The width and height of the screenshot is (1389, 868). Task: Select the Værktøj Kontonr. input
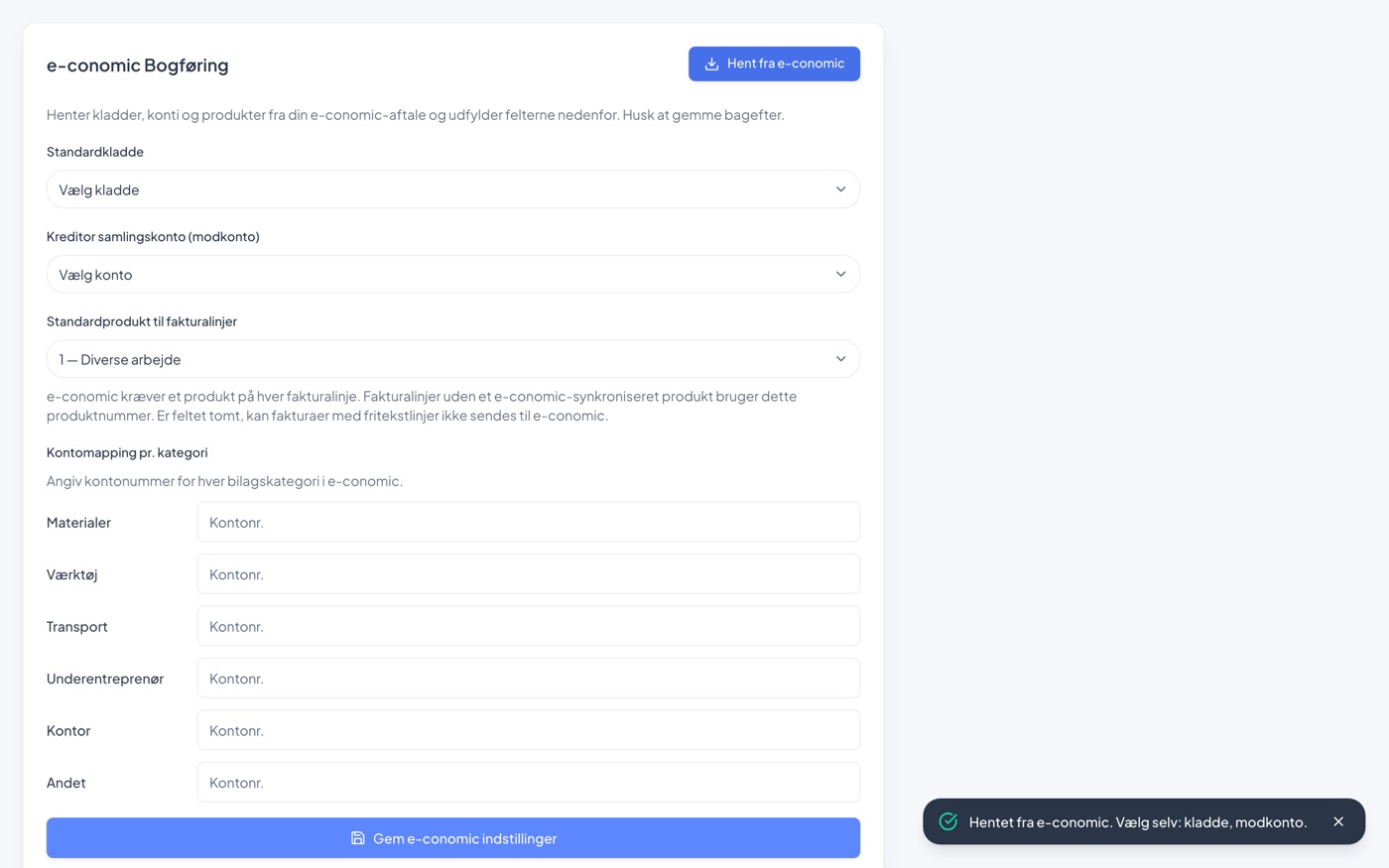click(528, 574)
